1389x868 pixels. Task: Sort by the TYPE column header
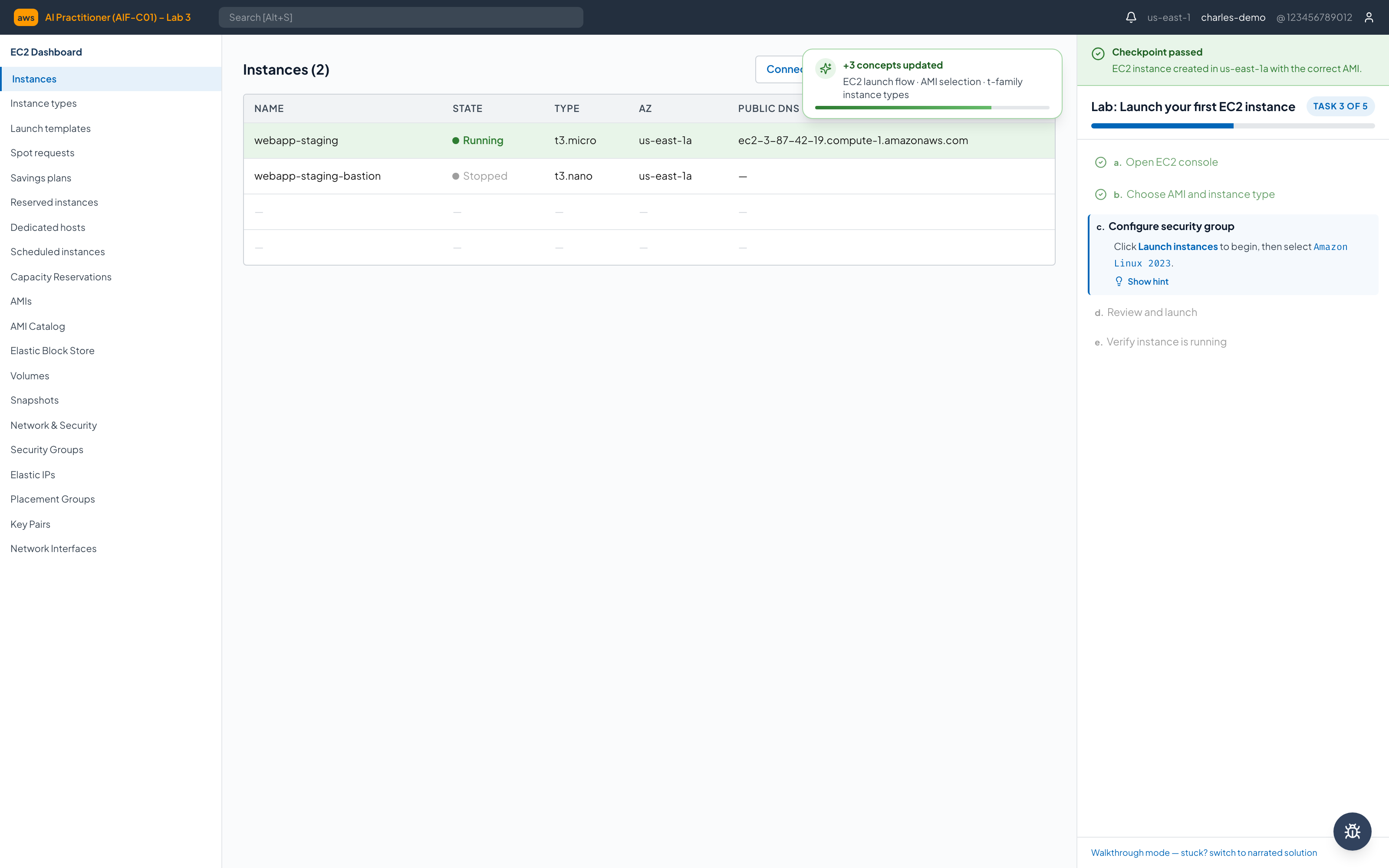[x=566, y=108]
